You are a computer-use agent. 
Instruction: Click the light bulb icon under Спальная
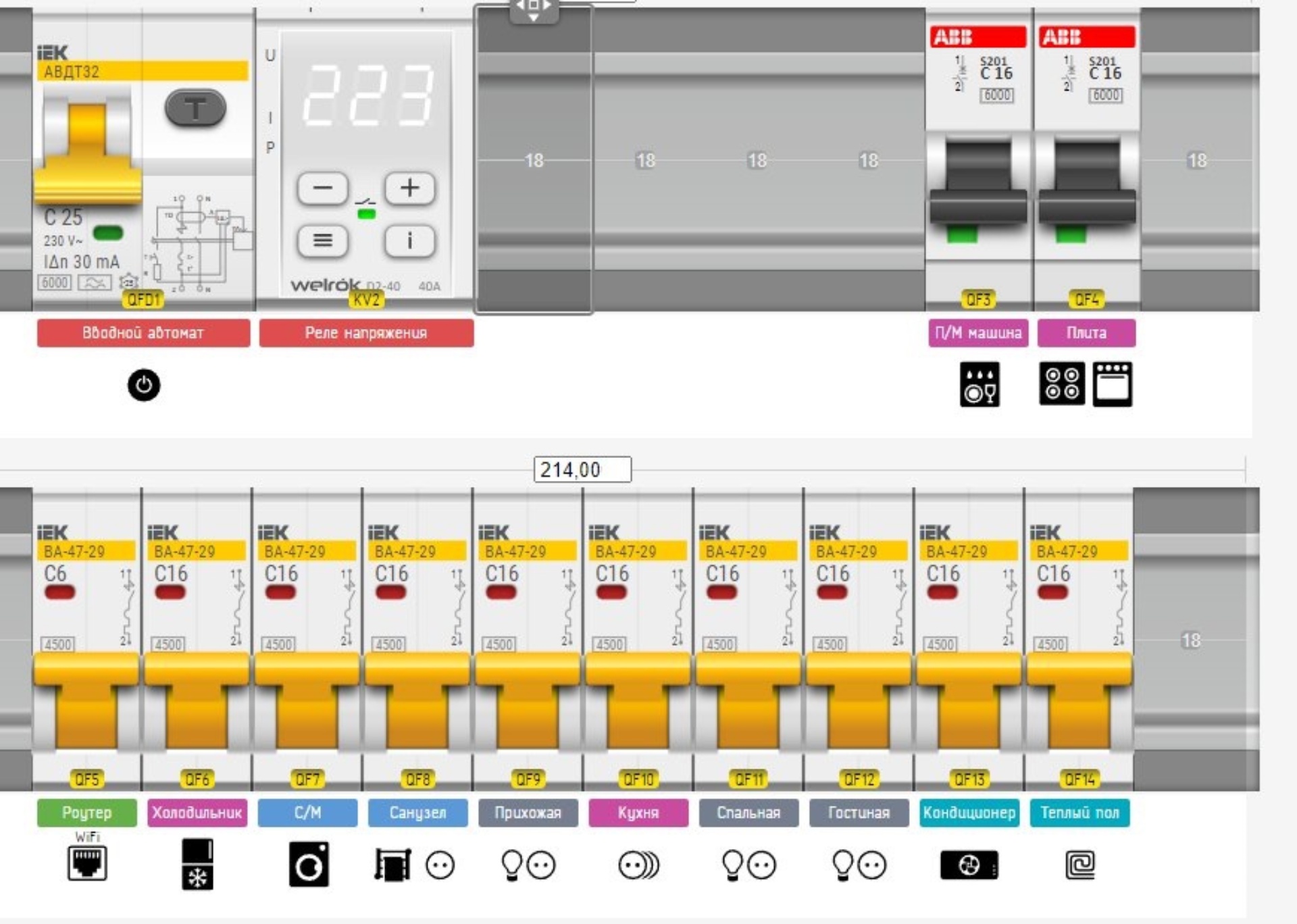click(733, 865)
